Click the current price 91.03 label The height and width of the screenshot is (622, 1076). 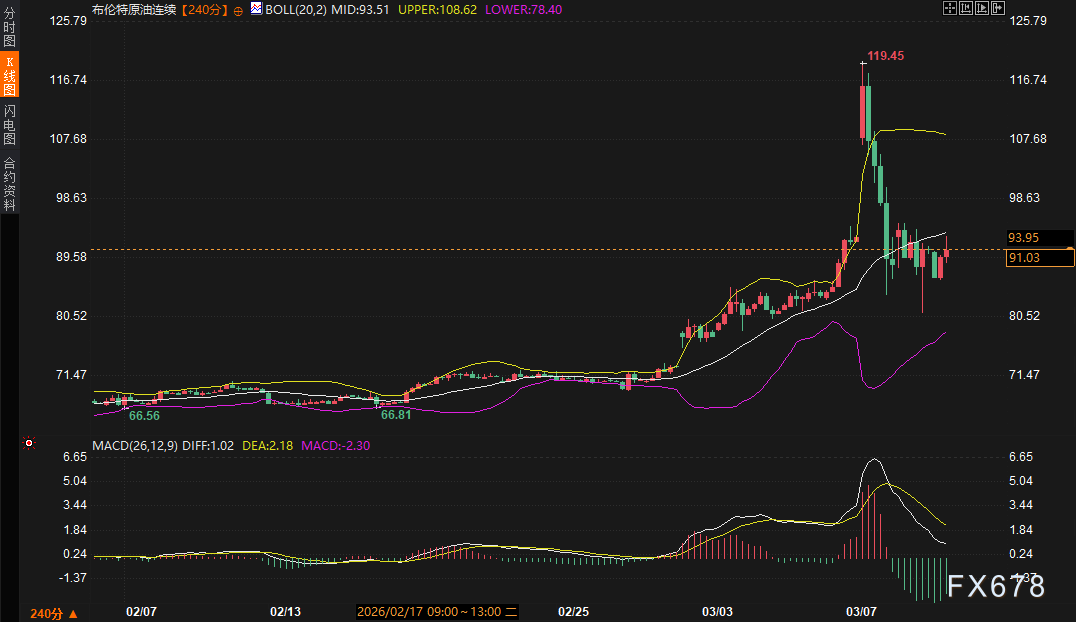click(x=1024, y=258)
